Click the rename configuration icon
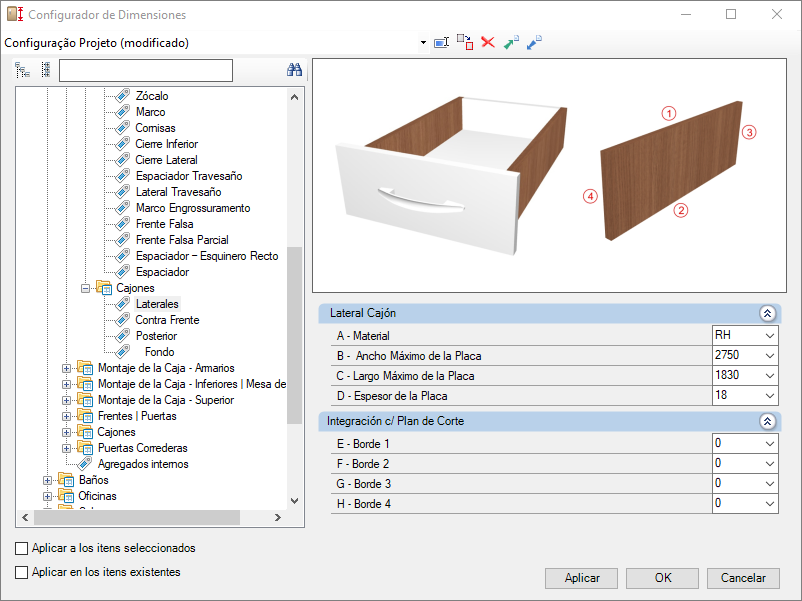The height and width of the screenshot is (601, 802). click(441, 42)
